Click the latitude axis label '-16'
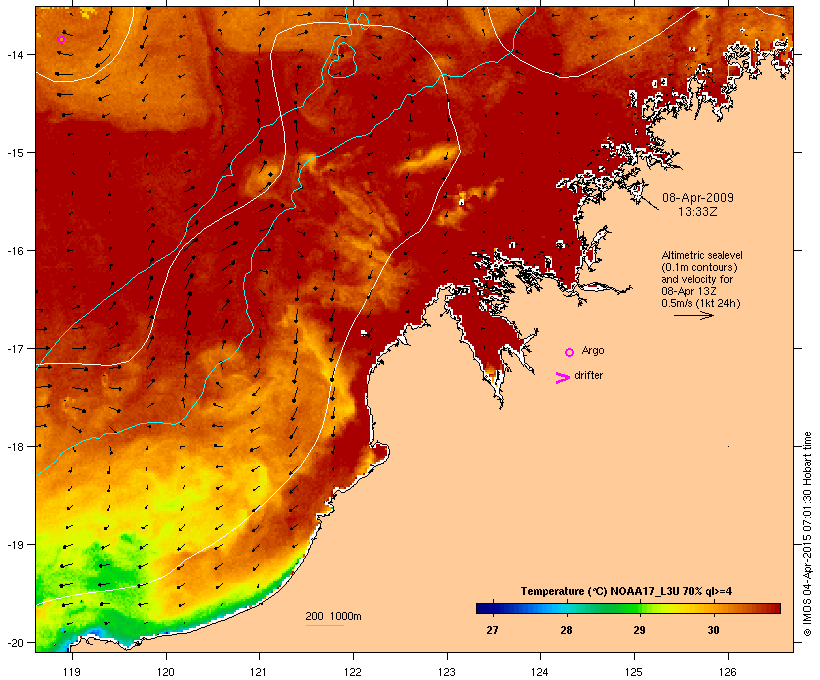 [14, 251]
